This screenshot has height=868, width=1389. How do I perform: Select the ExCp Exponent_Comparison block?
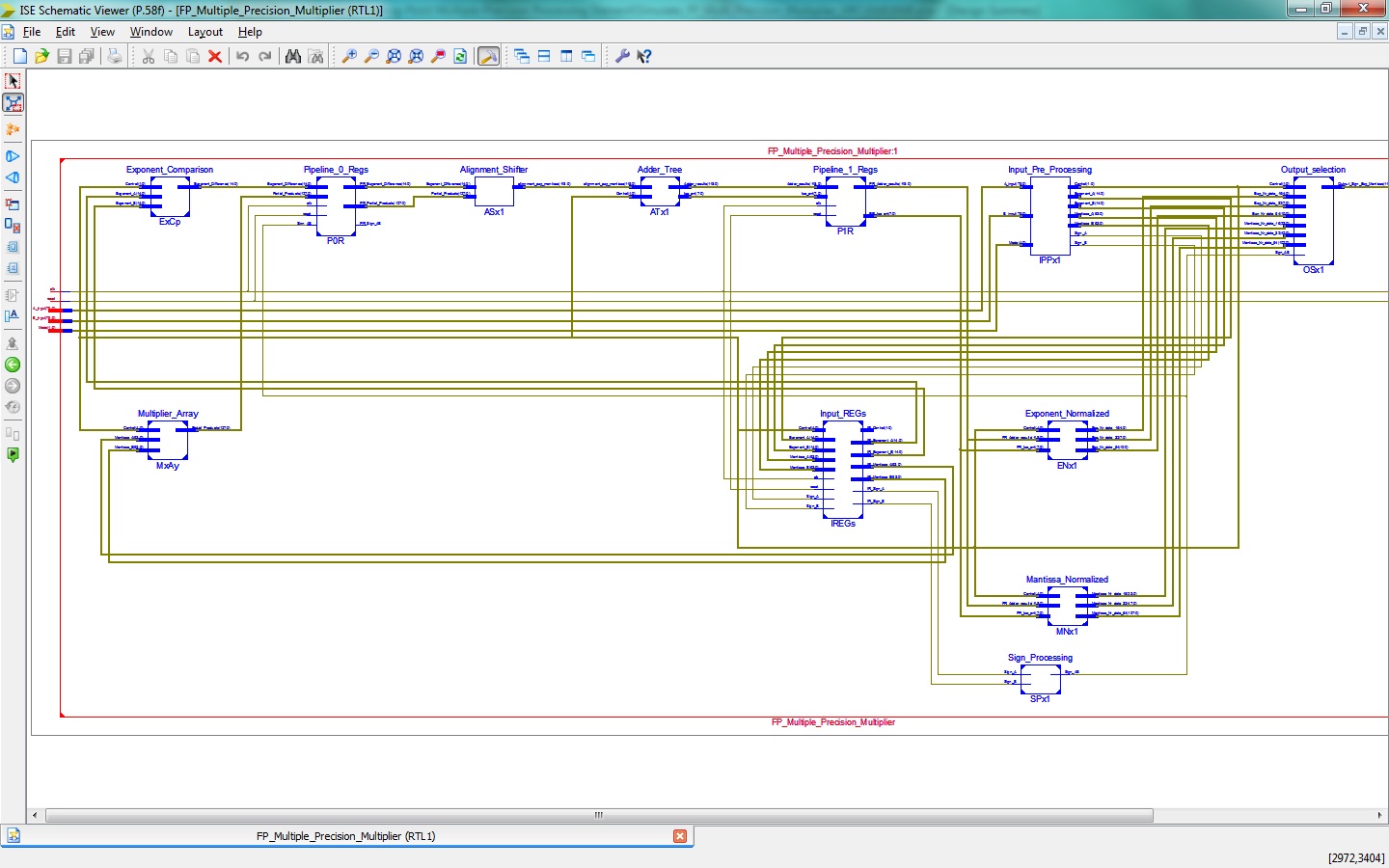[170, 197]
